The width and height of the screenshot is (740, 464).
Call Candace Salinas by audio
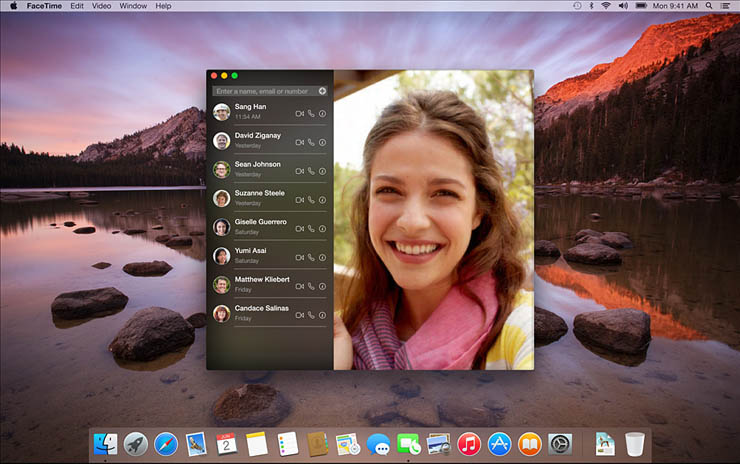pyautogui.click(x=311, y=314)
